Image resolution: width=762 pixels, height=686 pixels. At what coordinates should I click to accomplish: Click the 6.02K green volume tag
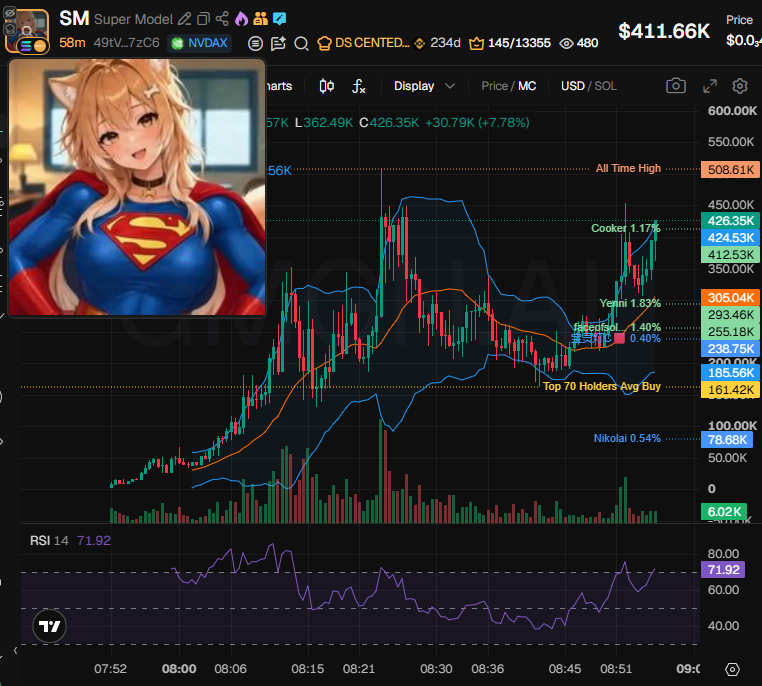tap(724, 512)
